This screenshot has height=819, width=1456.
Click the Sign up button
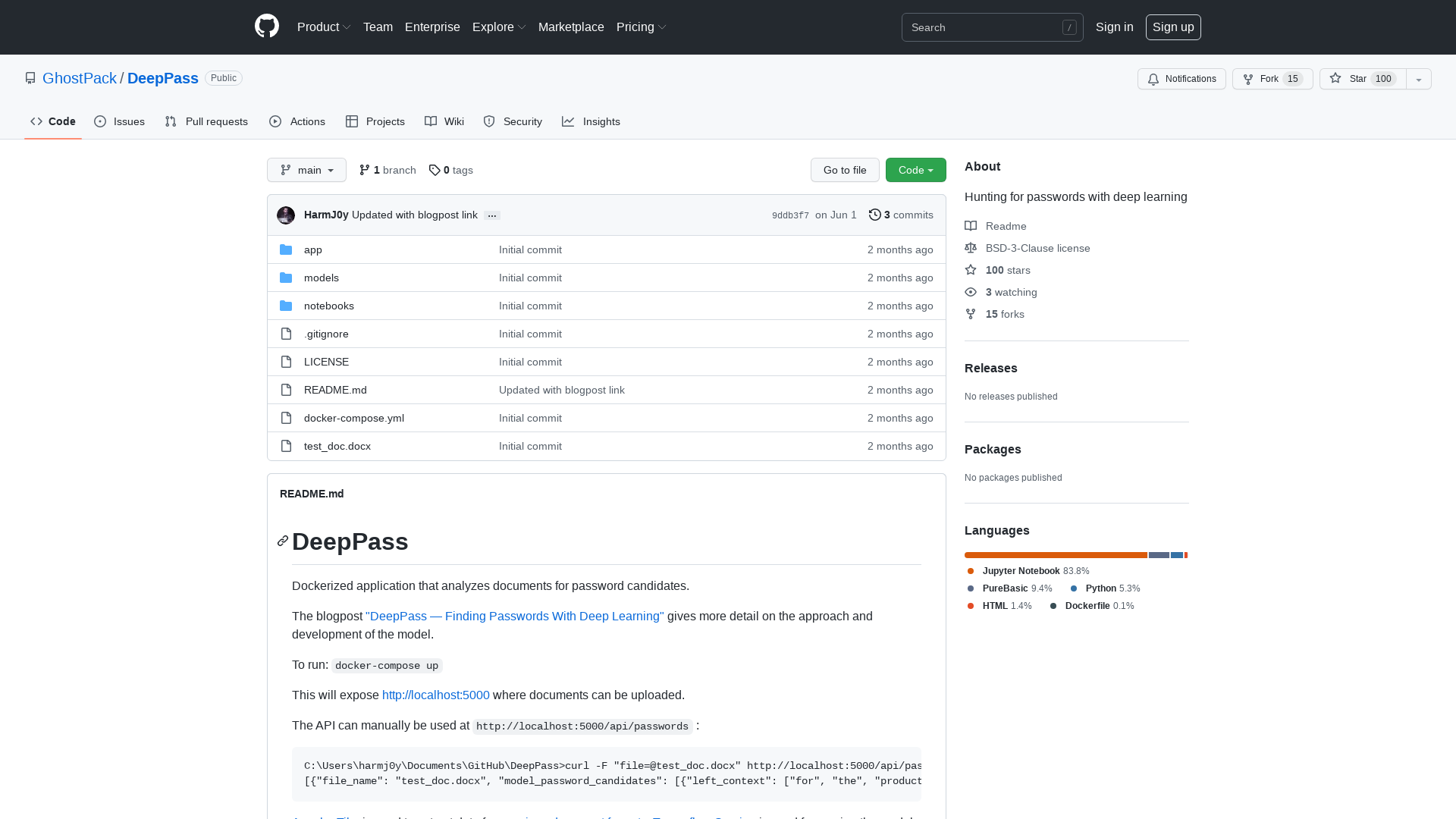click(1173, 27)
